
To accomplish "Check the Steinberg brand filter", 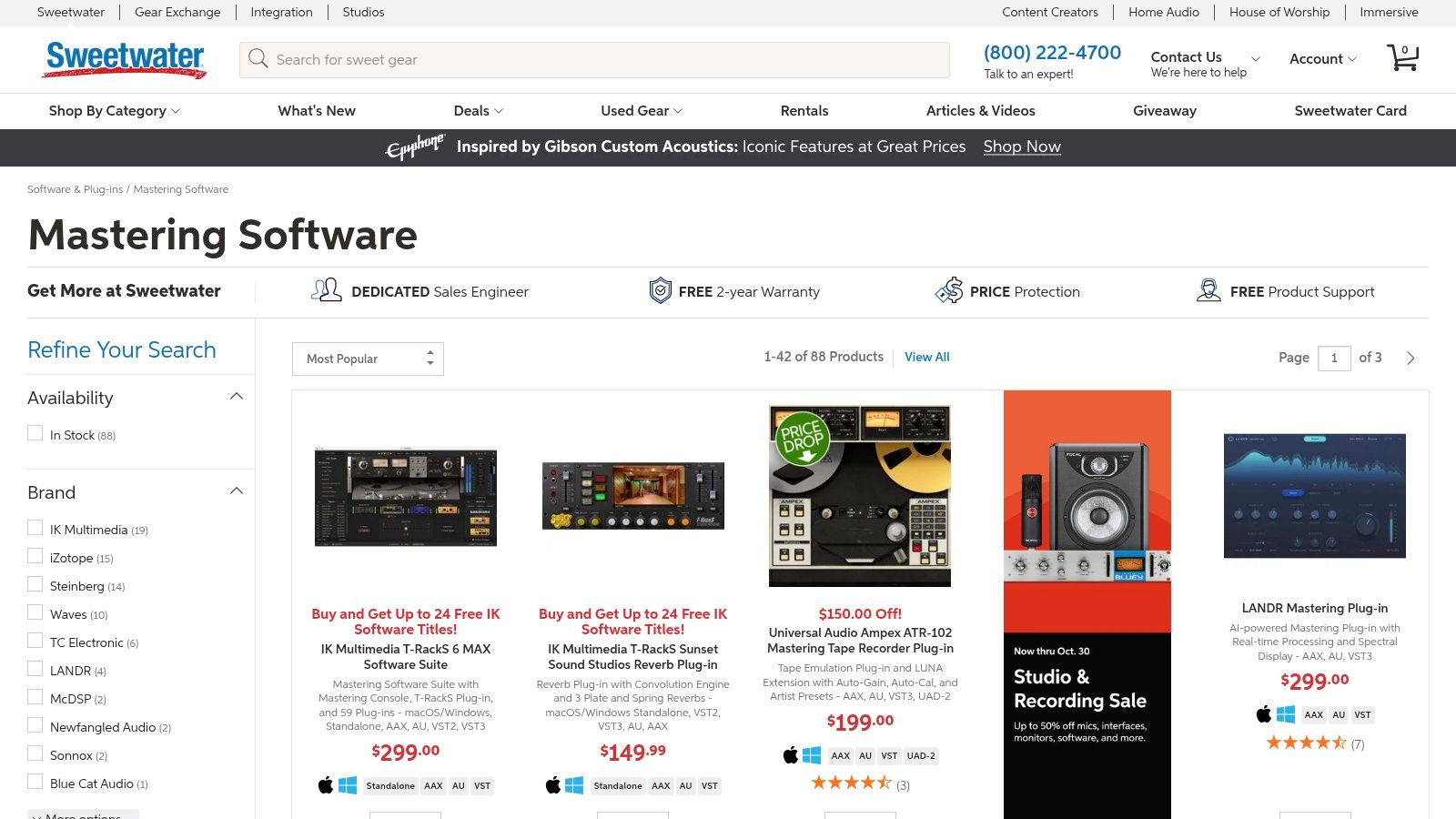I will (x=35, y=584).
